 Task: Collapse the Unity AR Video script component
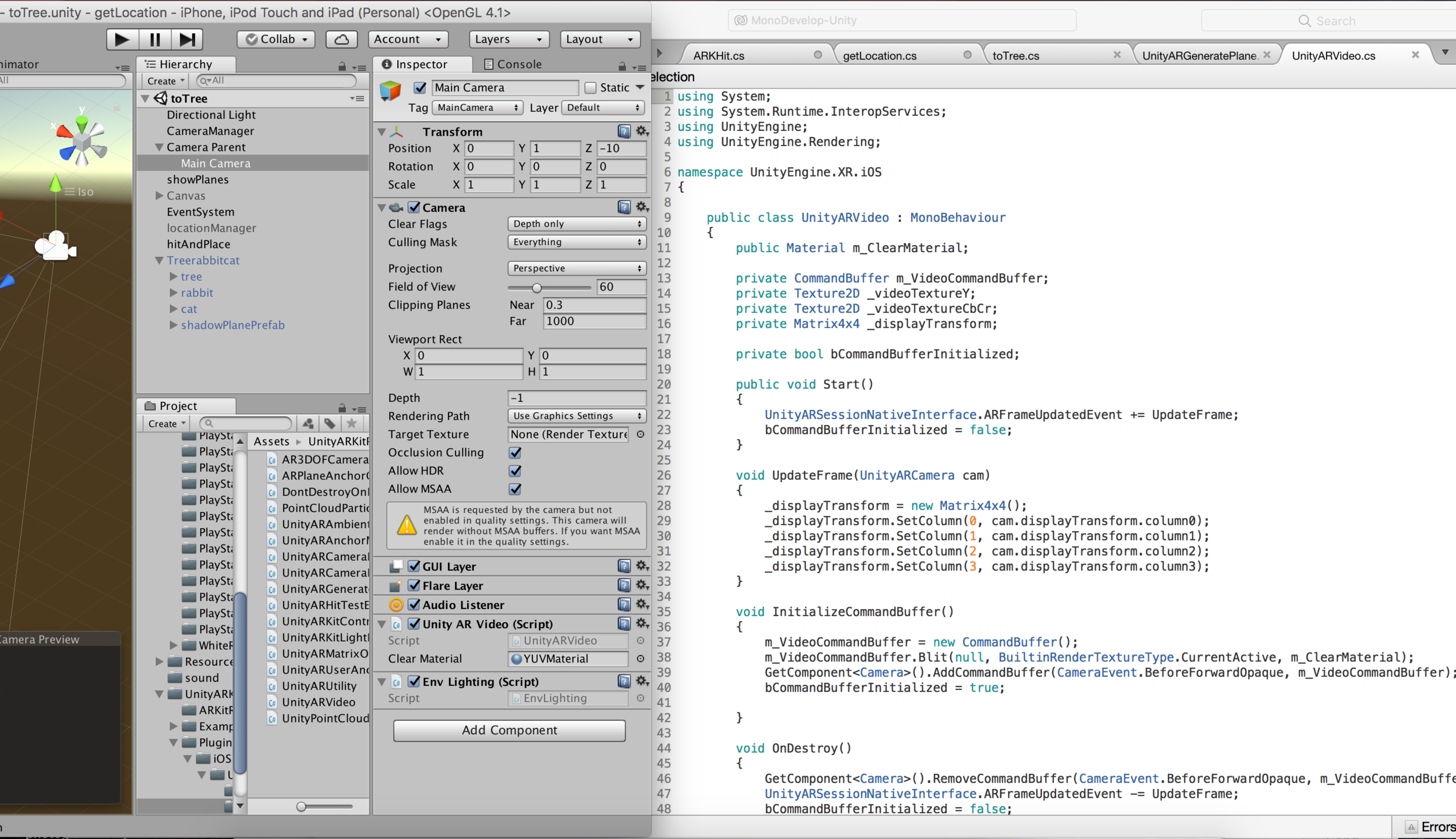[x=382, y=624]
